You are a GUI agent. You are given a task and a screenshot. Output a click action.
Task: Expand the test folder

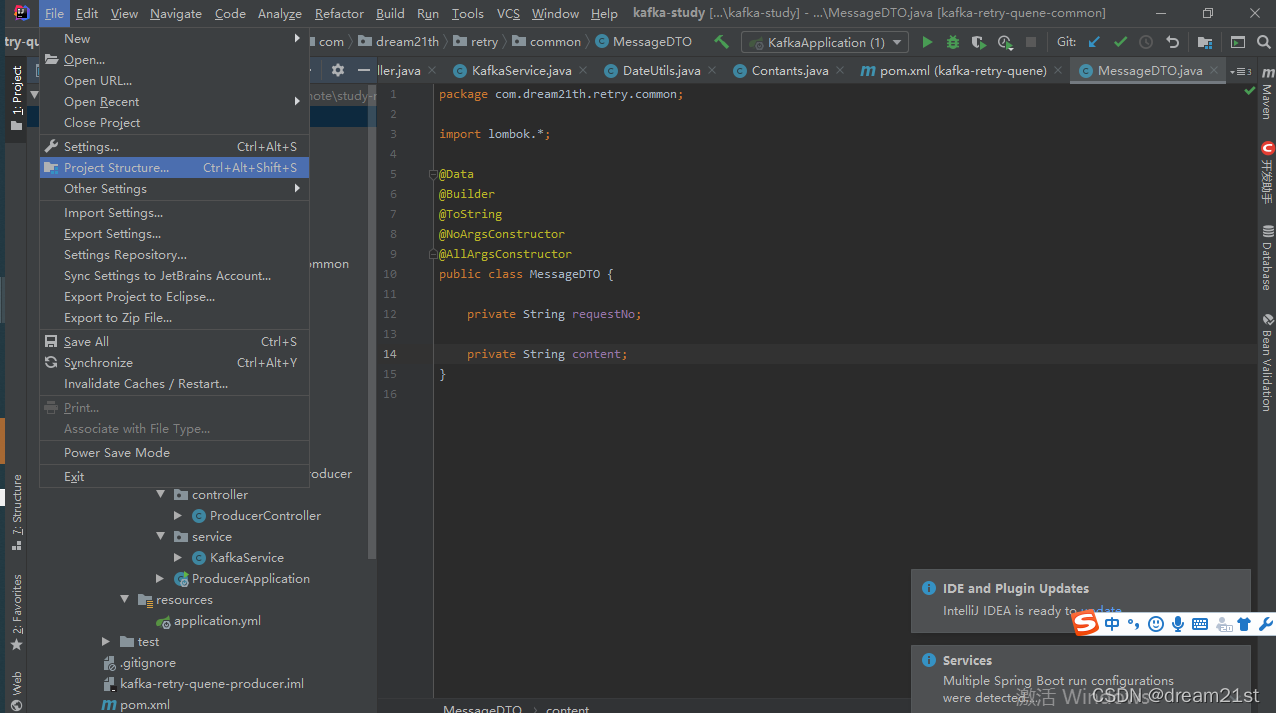106,642
